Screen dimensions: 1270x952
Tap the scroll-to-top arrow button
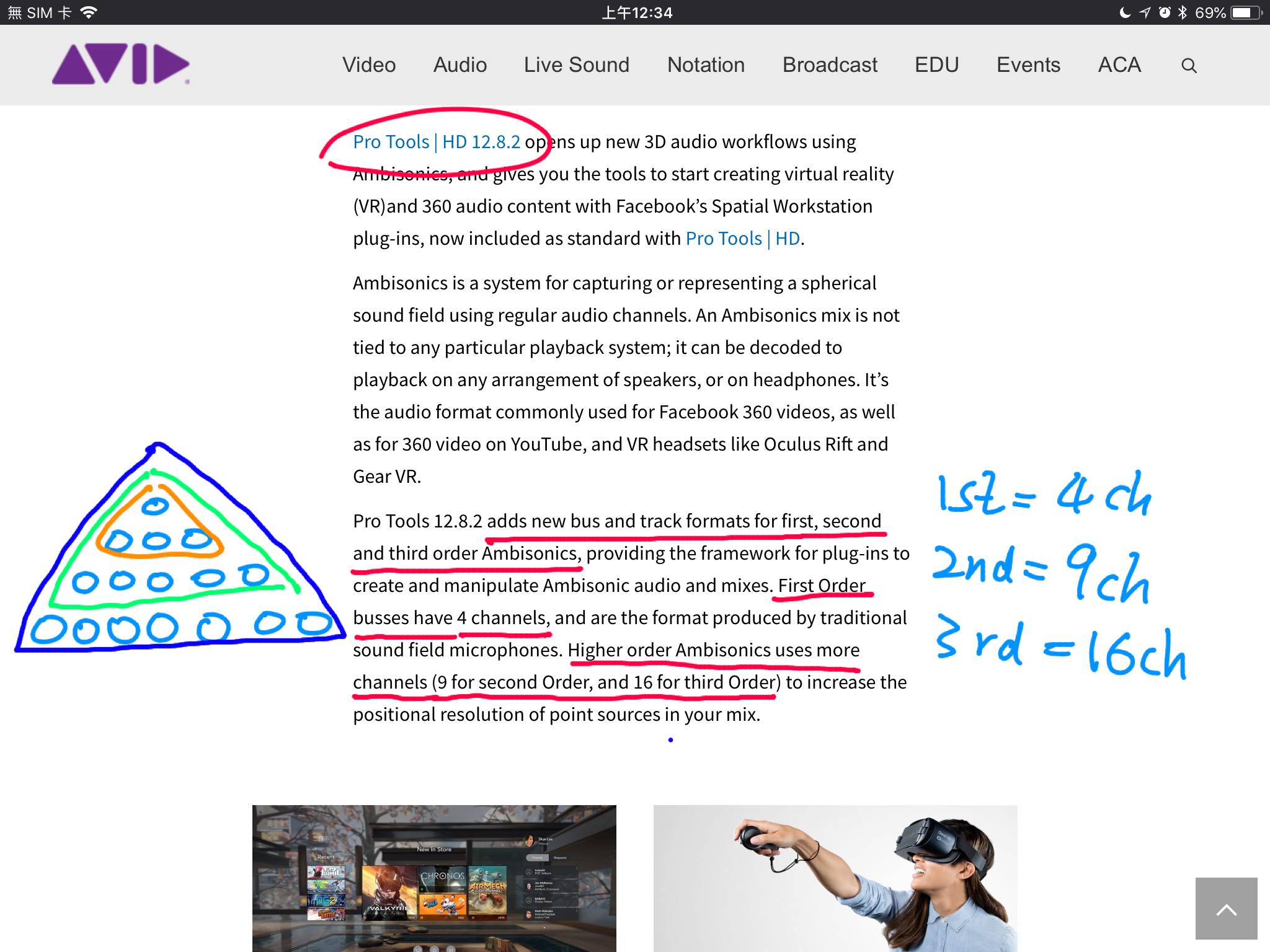point(1226,909)
